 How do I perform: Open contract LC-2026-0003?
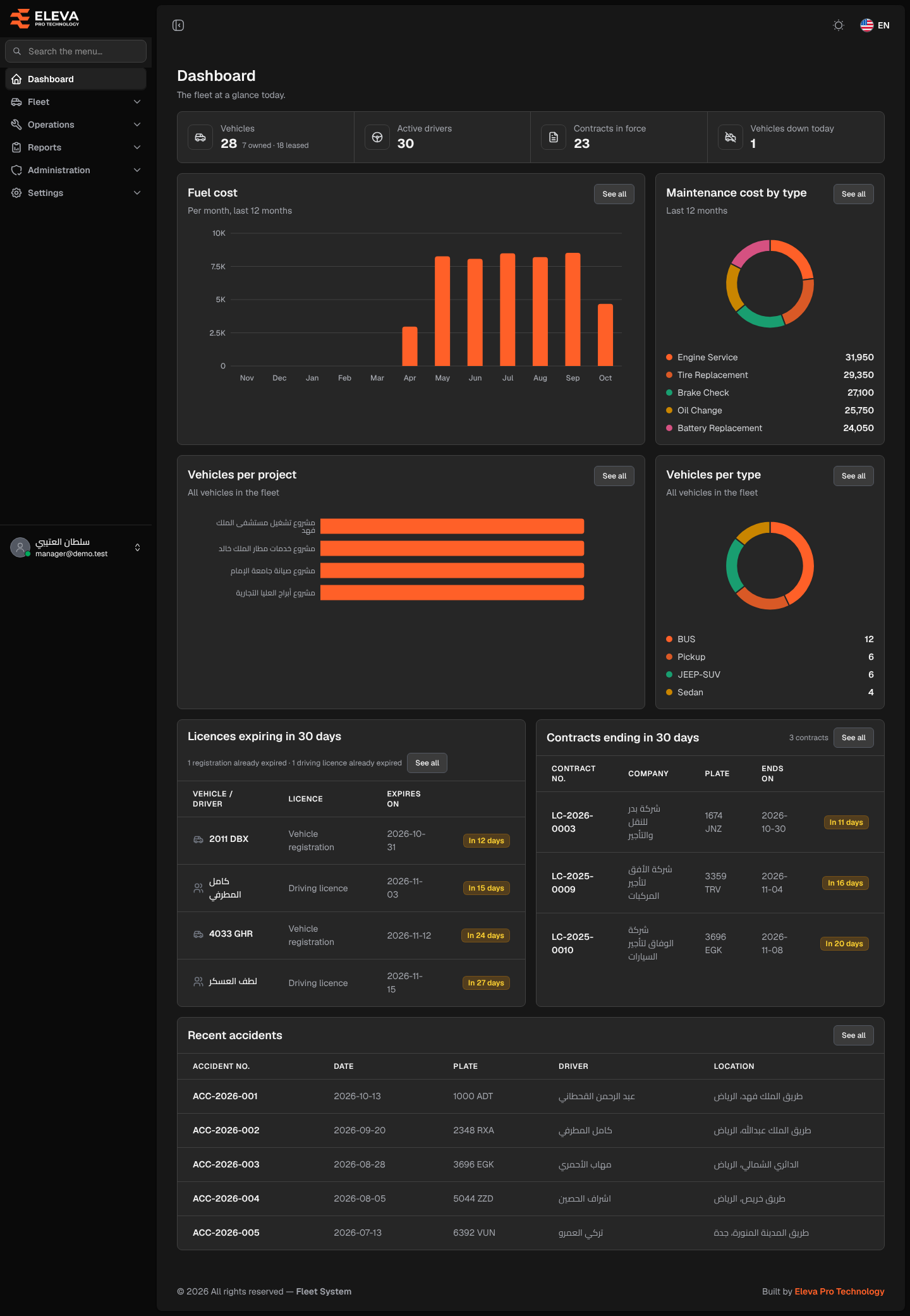coord(573,822)
